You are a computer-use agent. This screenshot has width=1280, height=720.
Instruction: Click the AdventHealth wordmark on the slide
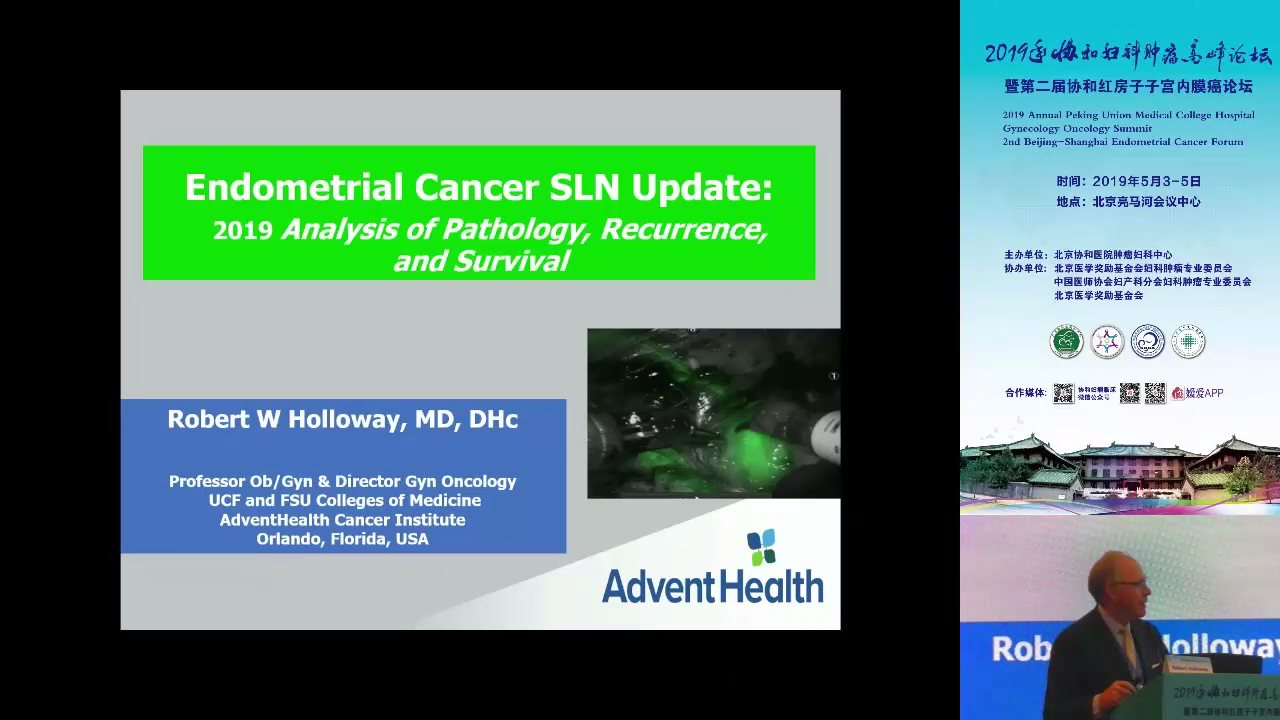pyautogui.click(x=712, y=586)
